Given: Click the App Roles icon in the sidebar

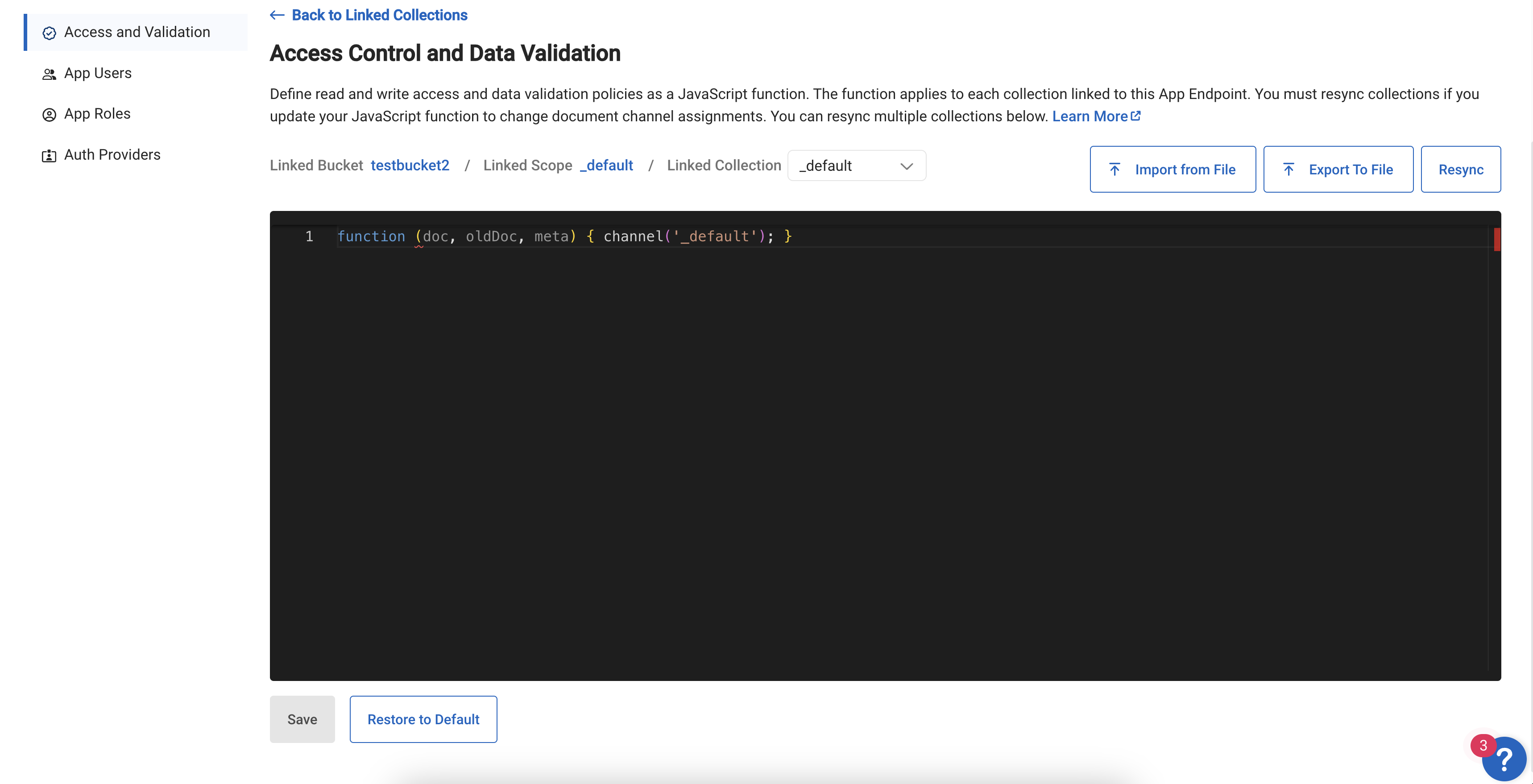Looking at the screenshot, I should tap(49, 114).
